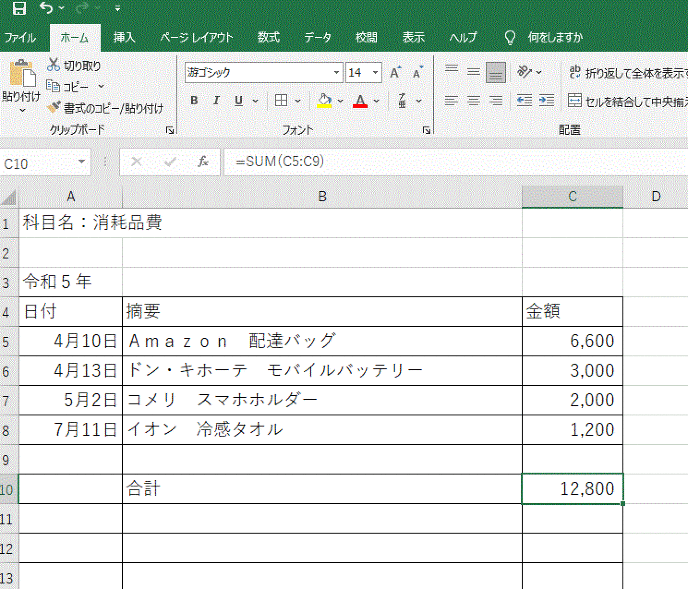This screenshot has width=688, height=589.
Task: Open the font name dropdown
Action: click(x=335, y=73)
